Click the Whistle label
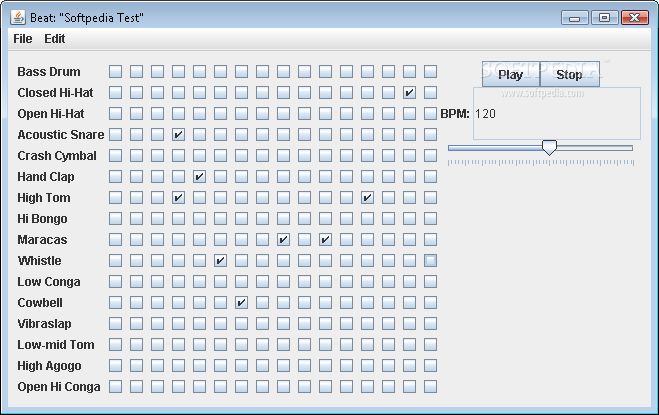659x415 pixels. click(40, 261)
